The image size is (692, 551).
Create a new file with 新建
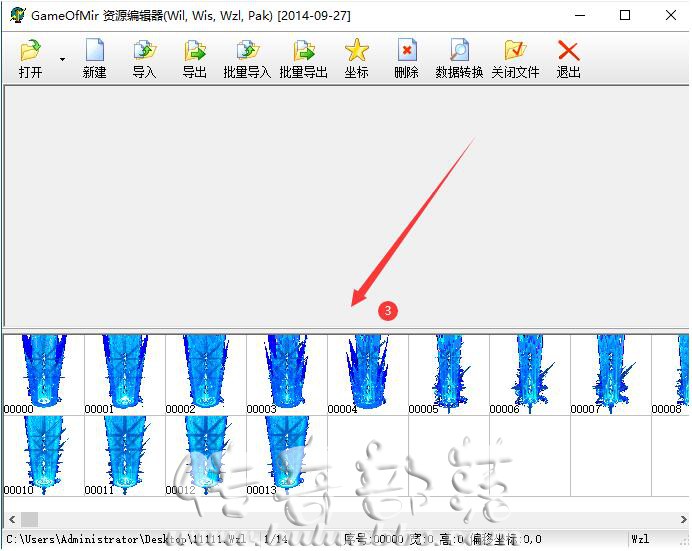pos(94,59)
